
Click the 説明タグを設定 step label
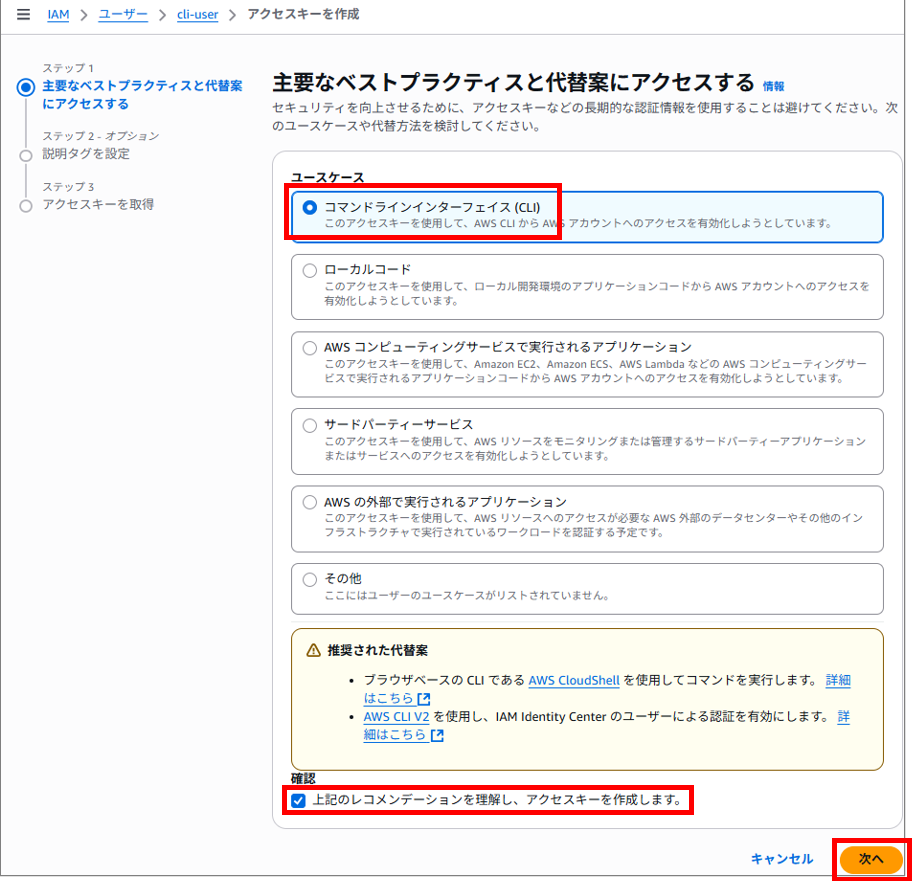tap(86, 154)
